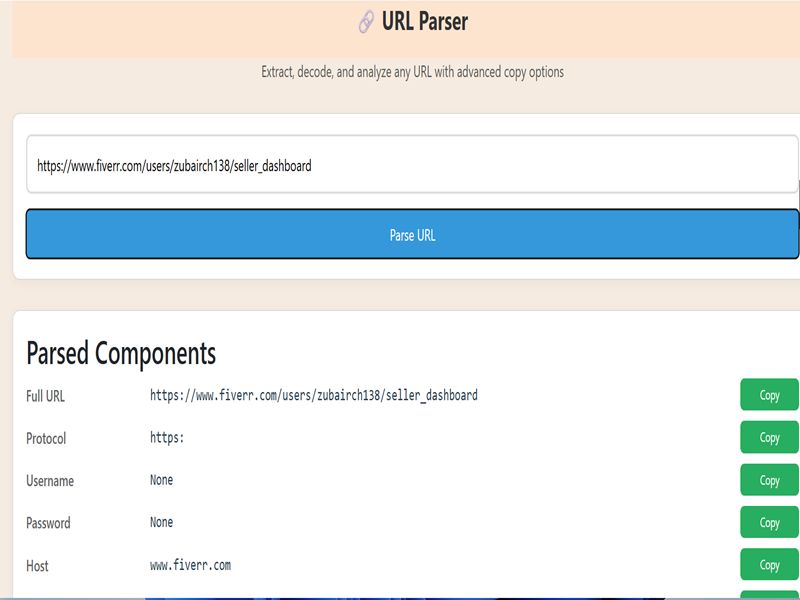800x600 pixels.
Task: Select the parsed Full URL monospace text
Action: [313, 395]
